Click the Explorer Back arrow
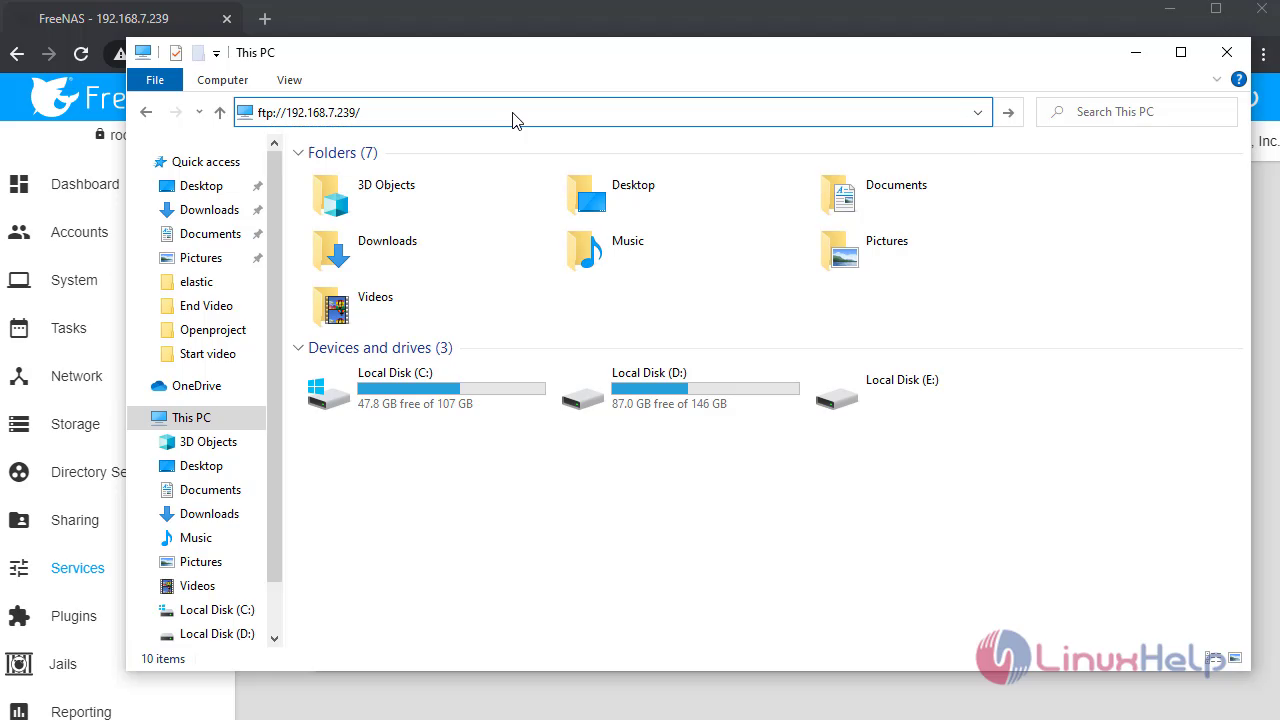1280x720 pixels. tap(146, 112)
